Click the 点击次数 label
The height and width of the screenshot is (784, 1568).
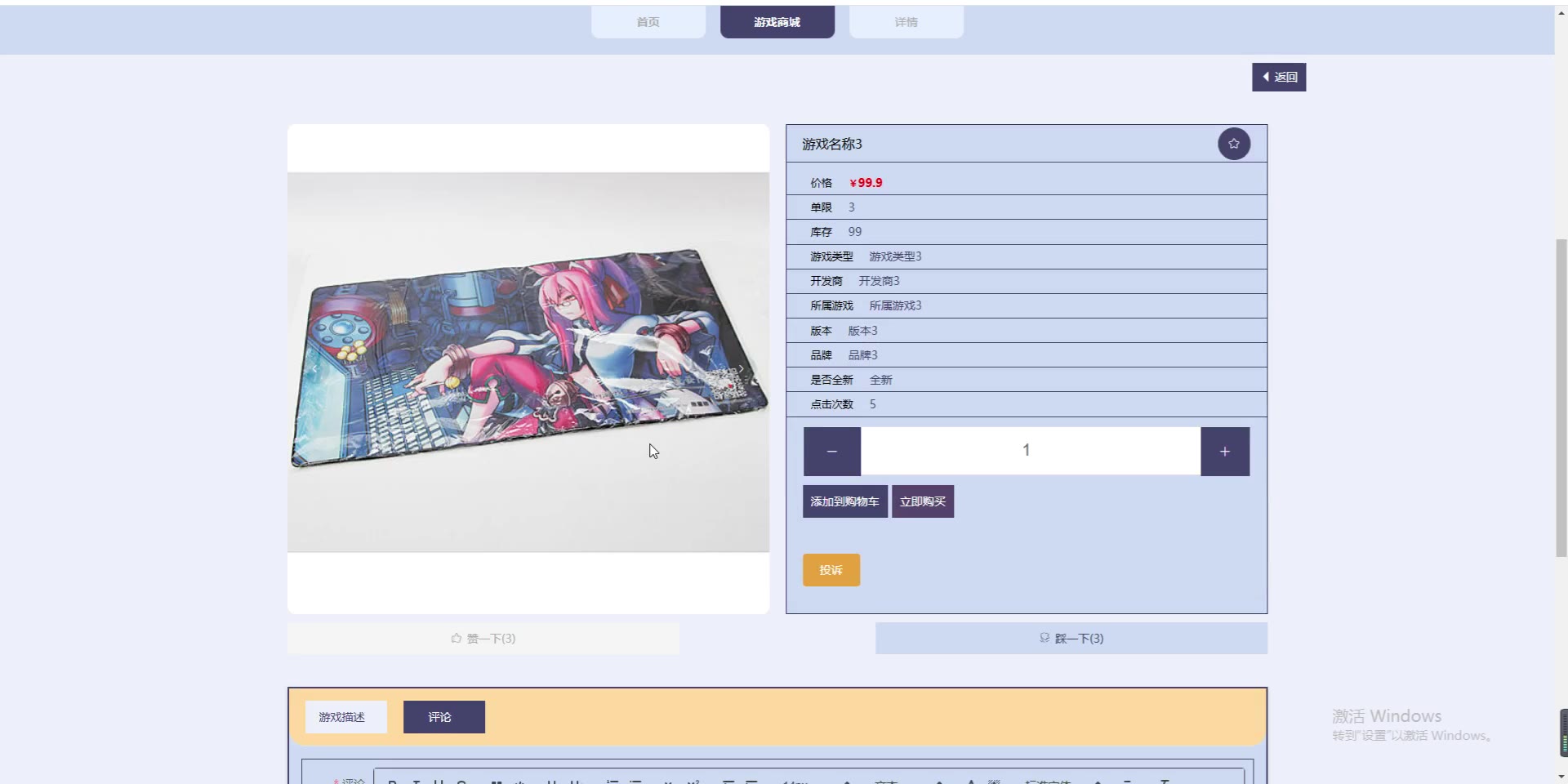[x=831, y=404]
